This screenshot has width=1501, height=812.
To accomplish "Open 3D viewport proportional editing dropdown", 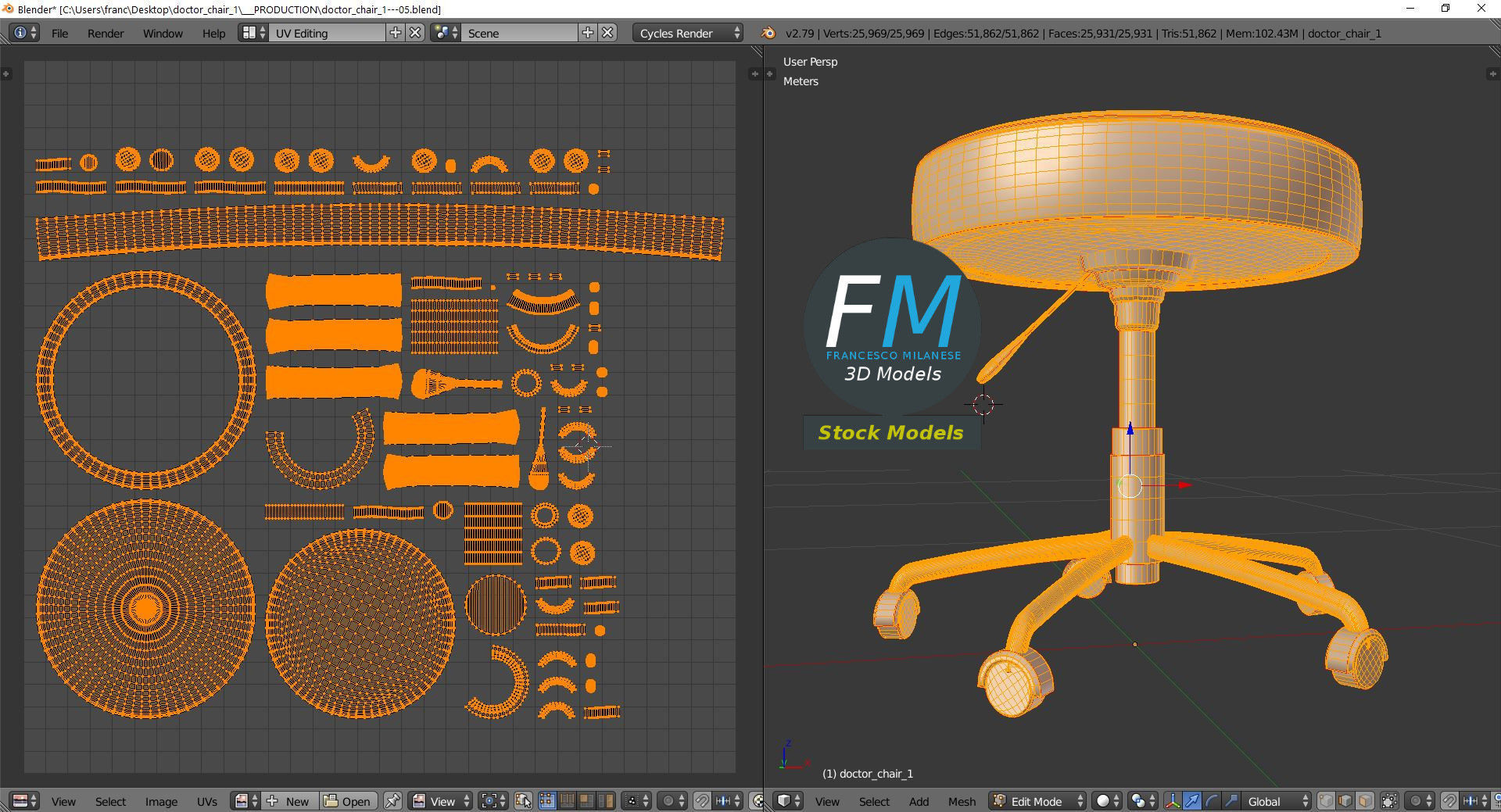I will click(1420, 801).
